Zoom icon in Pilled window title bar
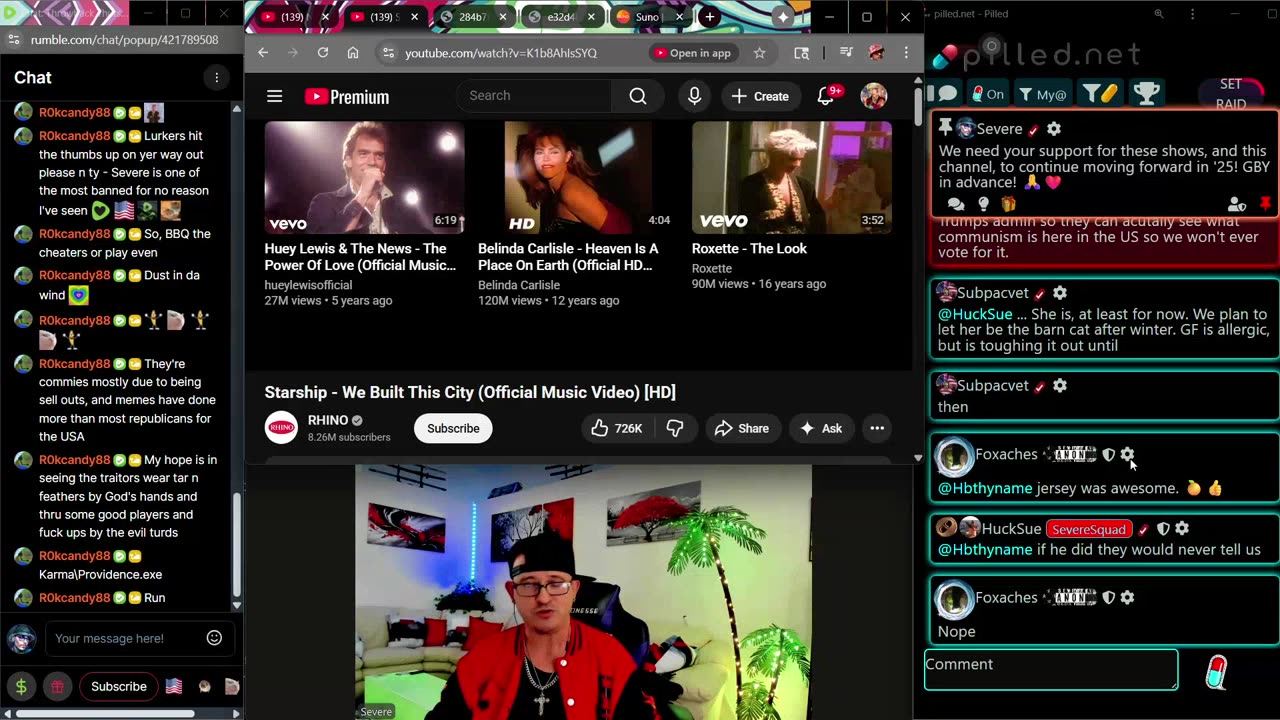The image size is (1280, 720). pyautogui.click(x=1158, y=14)
